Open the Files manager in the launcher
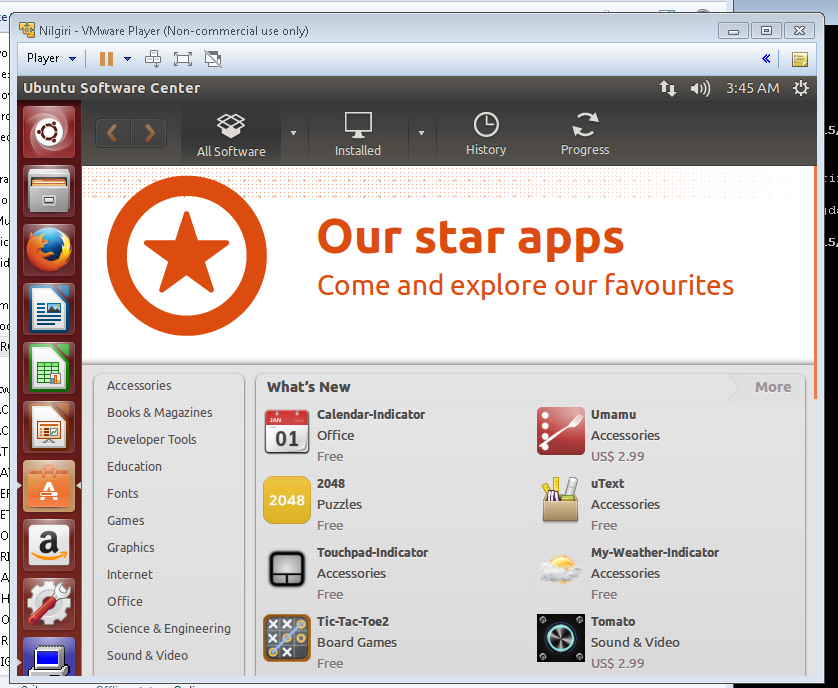This screenshot has height=688, width=838. (49, 191)
